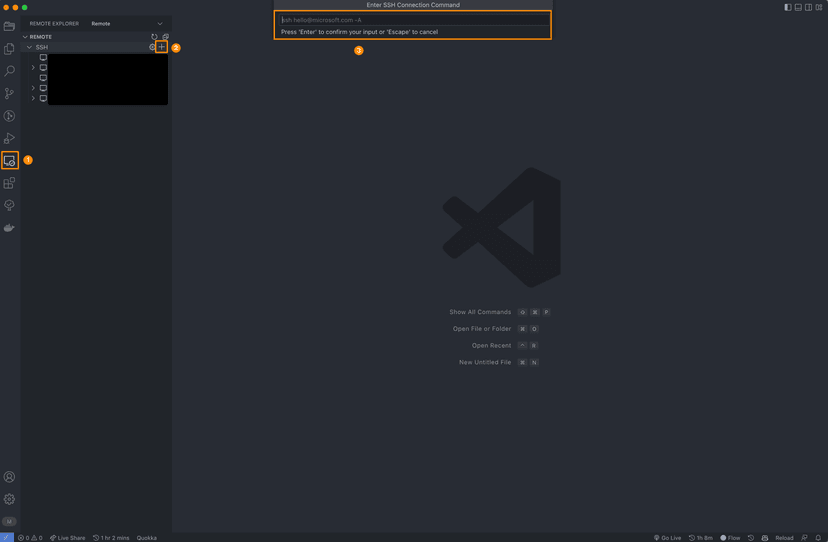Open Run and Debug view
The width and height of the screenshot is (828, 542).
[x=9, y=138]
